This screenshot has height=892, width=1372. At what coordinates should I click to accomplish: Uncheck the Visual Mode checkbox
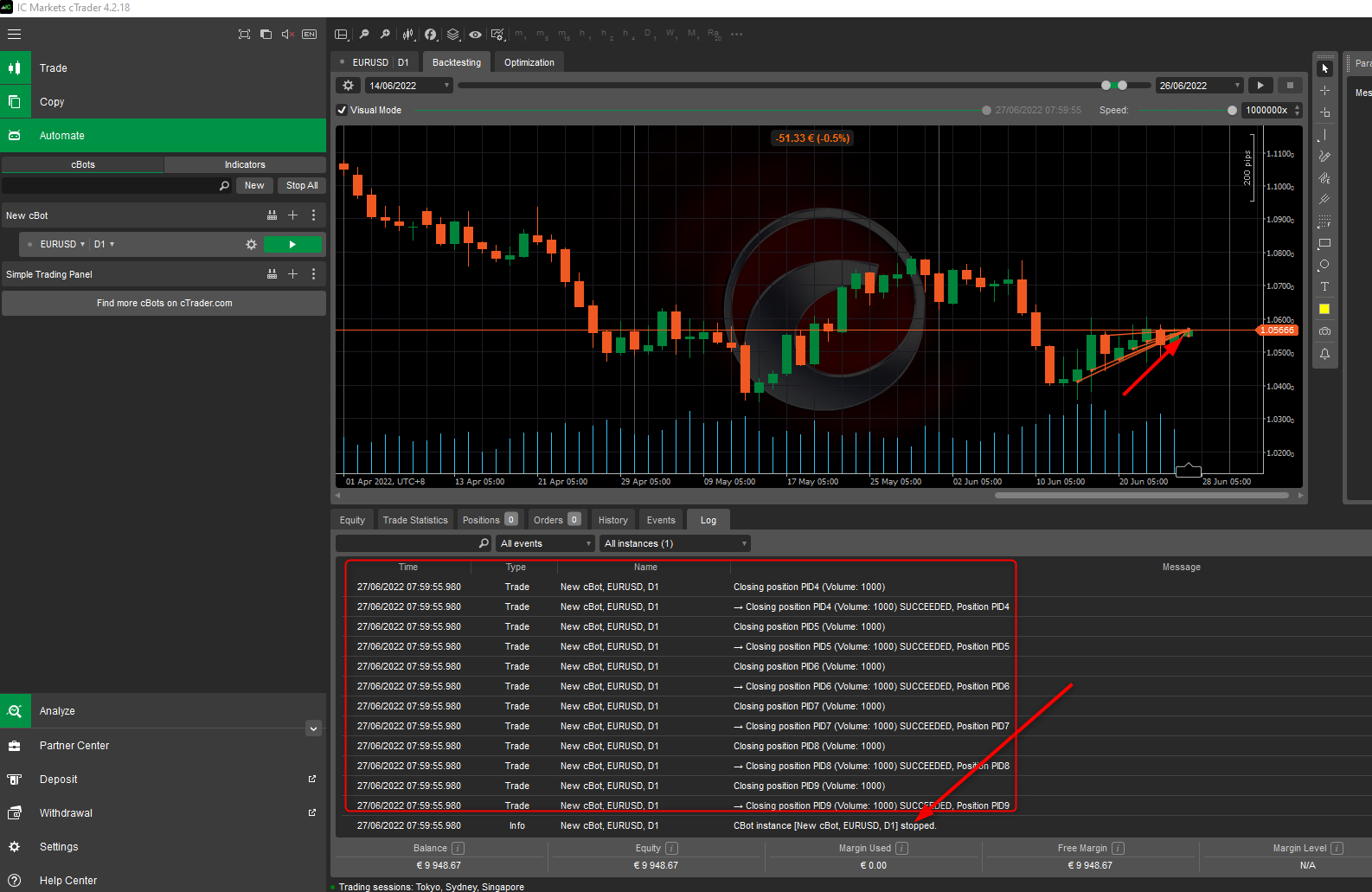coord(343,110)
